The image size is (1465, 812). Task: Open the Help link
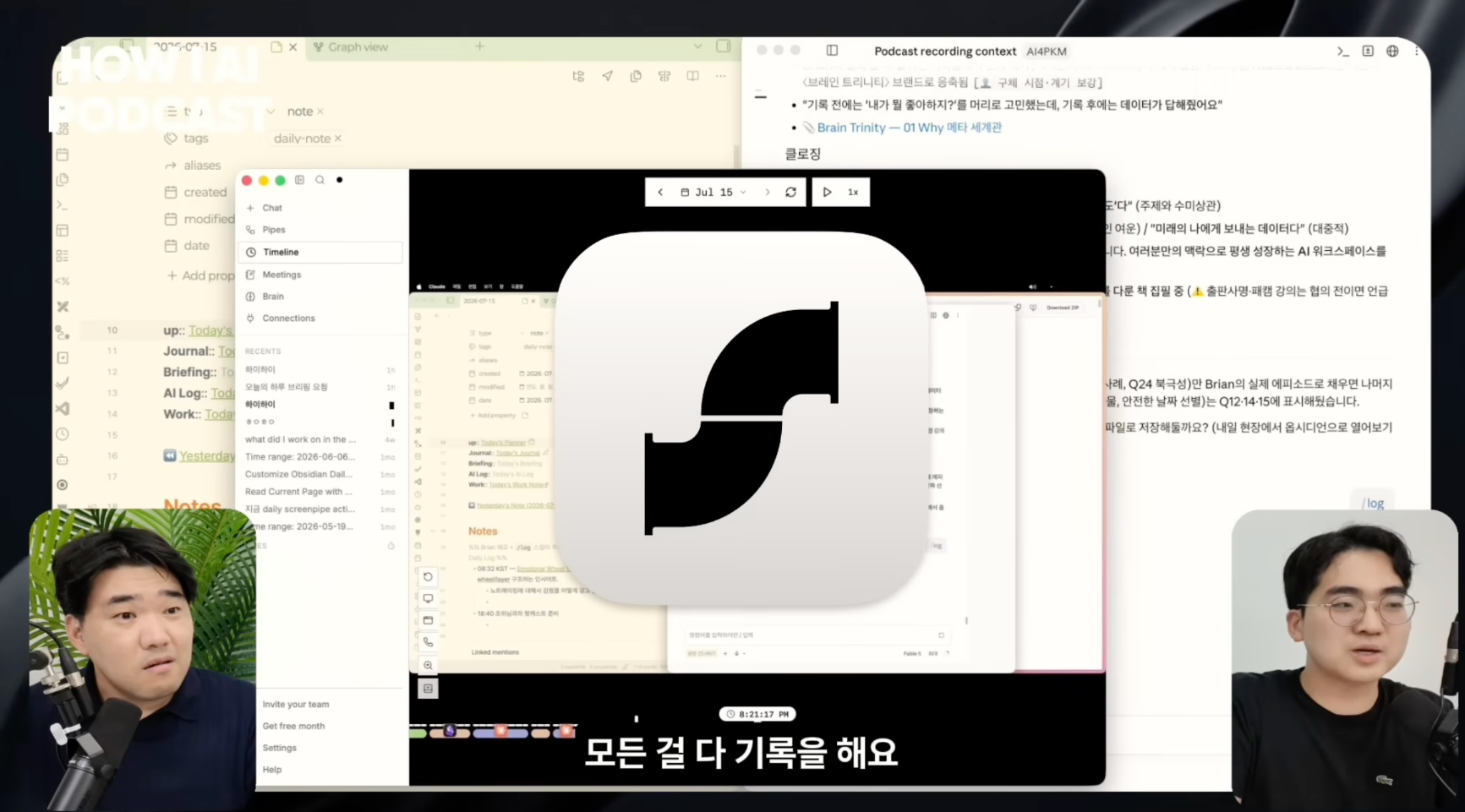[271, 770]
